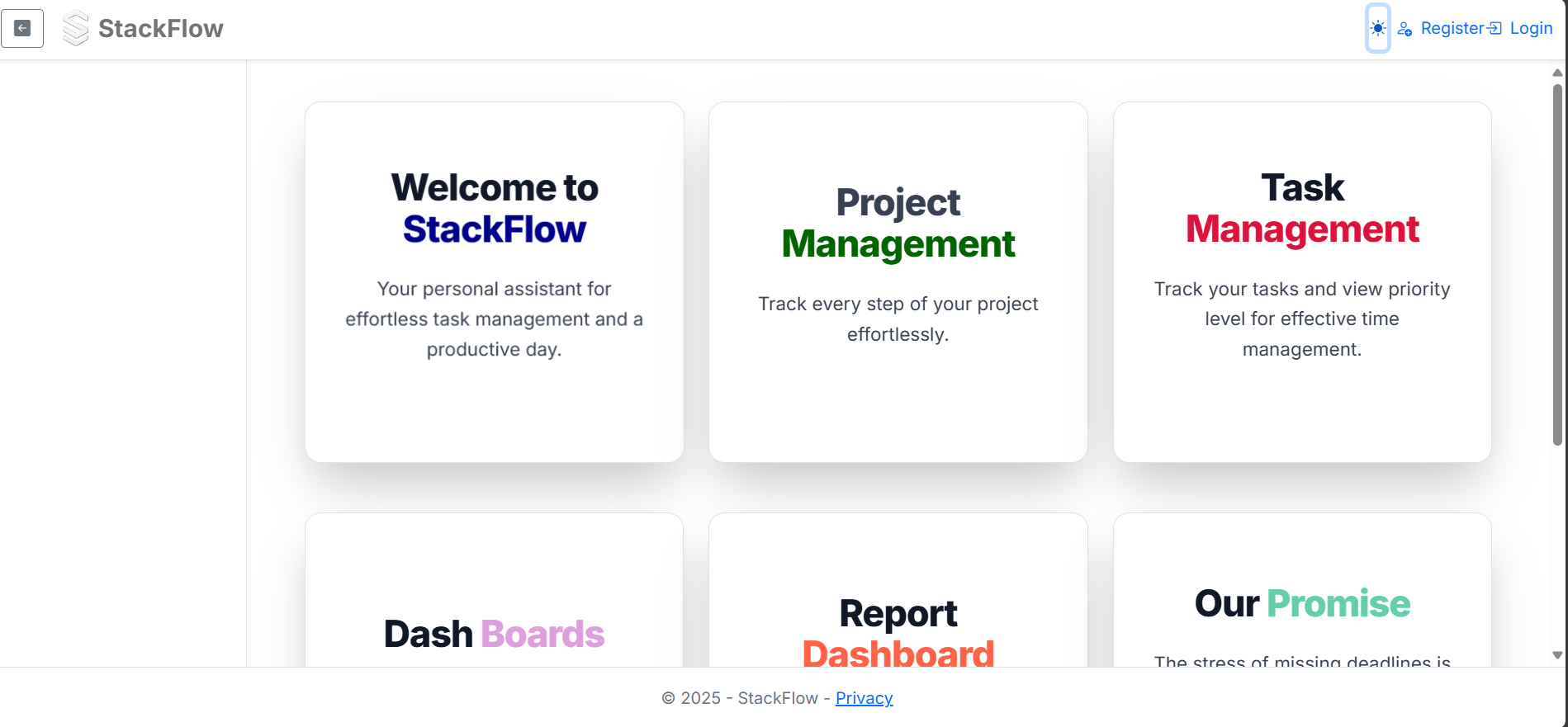Click the add-user icon beside Register

click(1405, 29)
